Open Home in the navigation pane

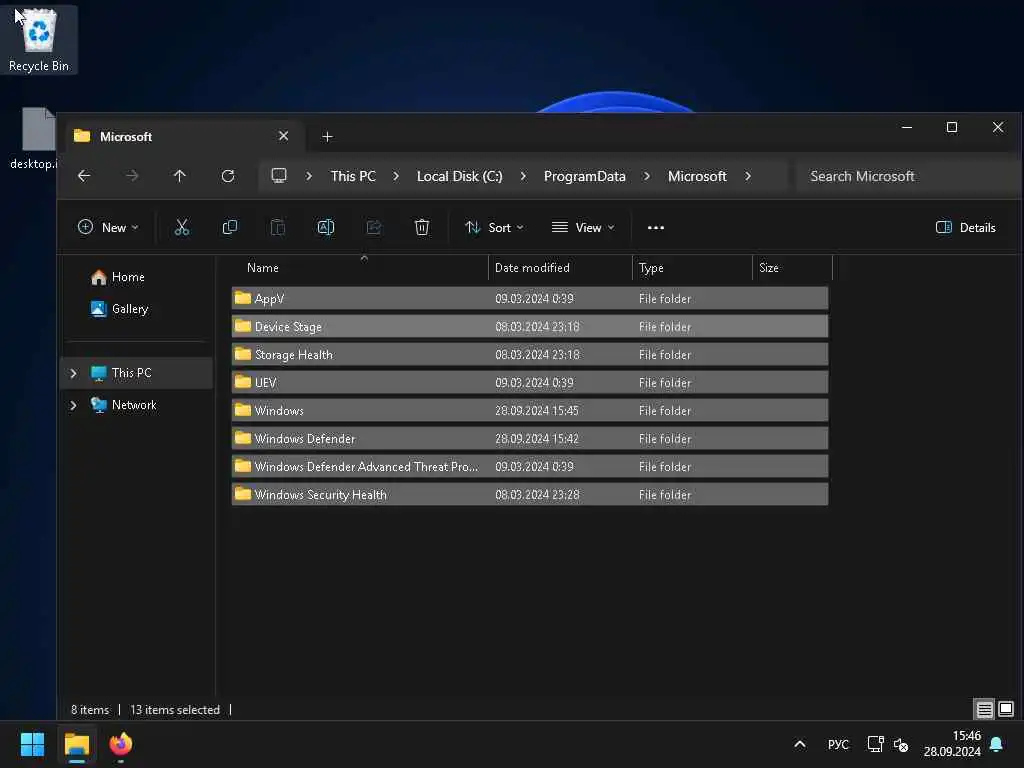tap(128, 277)
